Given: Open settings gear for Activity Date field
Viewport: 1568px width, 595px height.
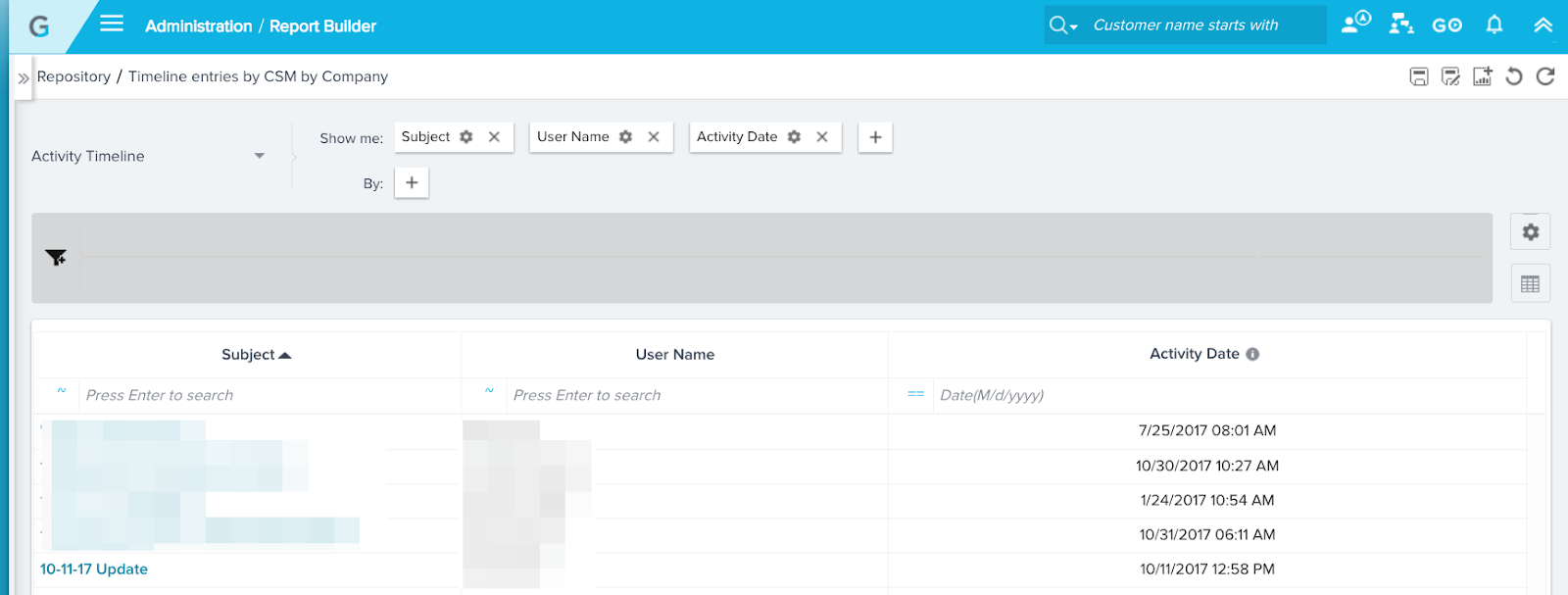Looking at the screenshot, I should 794,137.
